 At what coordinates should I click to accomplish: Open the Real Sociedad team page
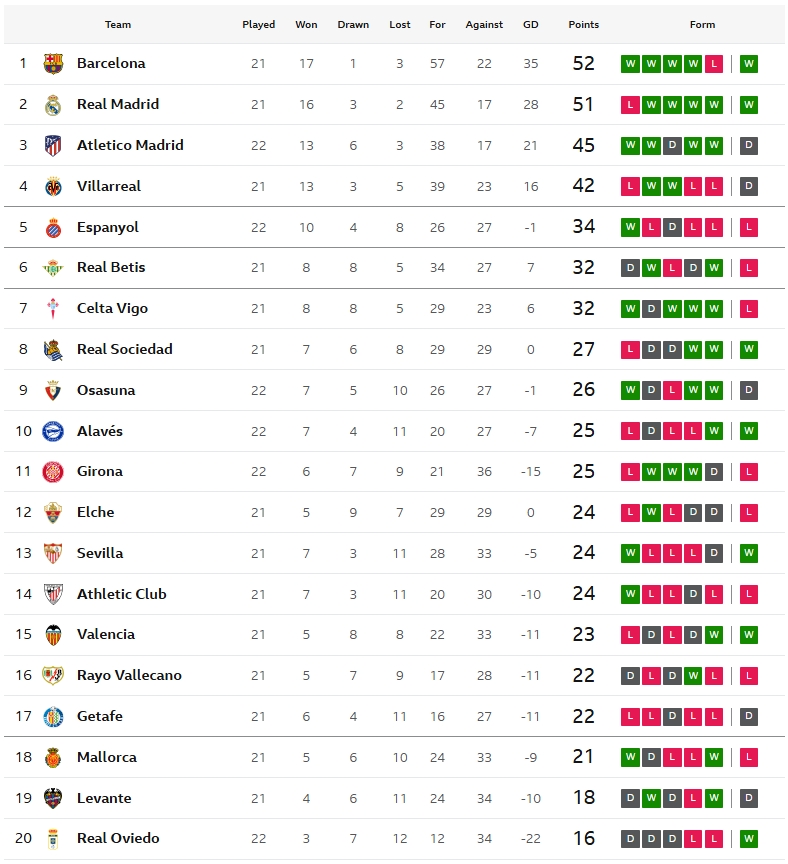coord(124,349)
